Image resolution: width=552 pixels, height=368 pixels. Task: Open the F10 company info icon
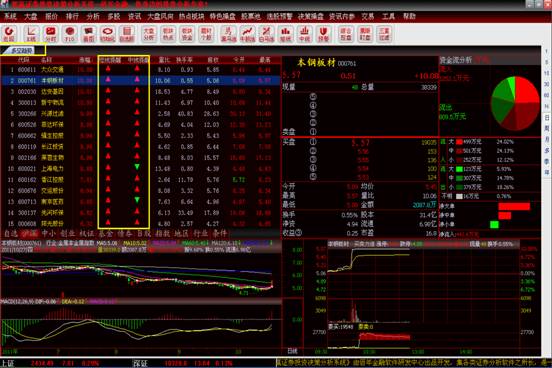pos(70,34)
